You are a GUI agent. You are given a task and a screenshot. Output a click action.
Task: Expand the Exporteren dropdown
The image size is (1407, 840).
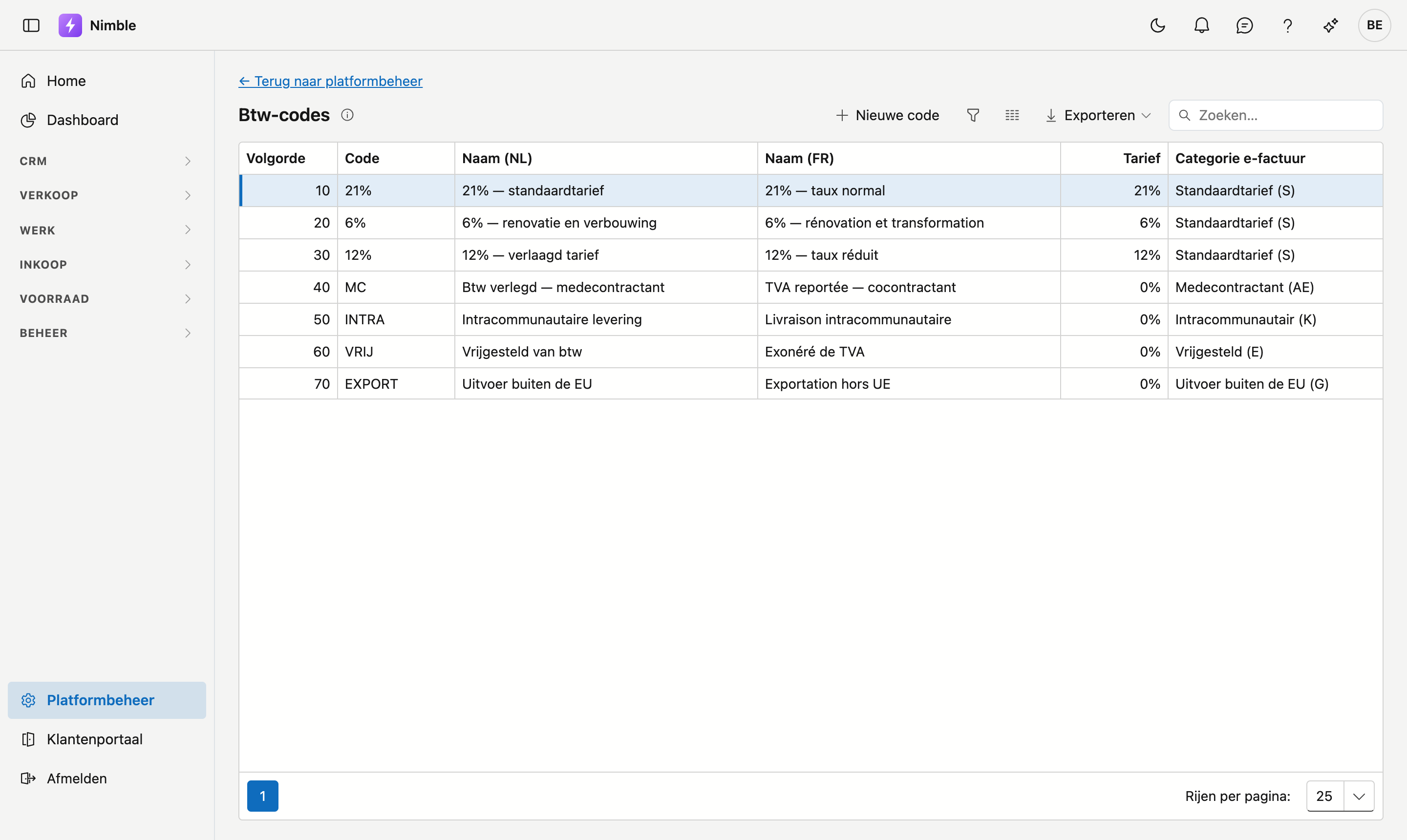[x=1098, y=115]
